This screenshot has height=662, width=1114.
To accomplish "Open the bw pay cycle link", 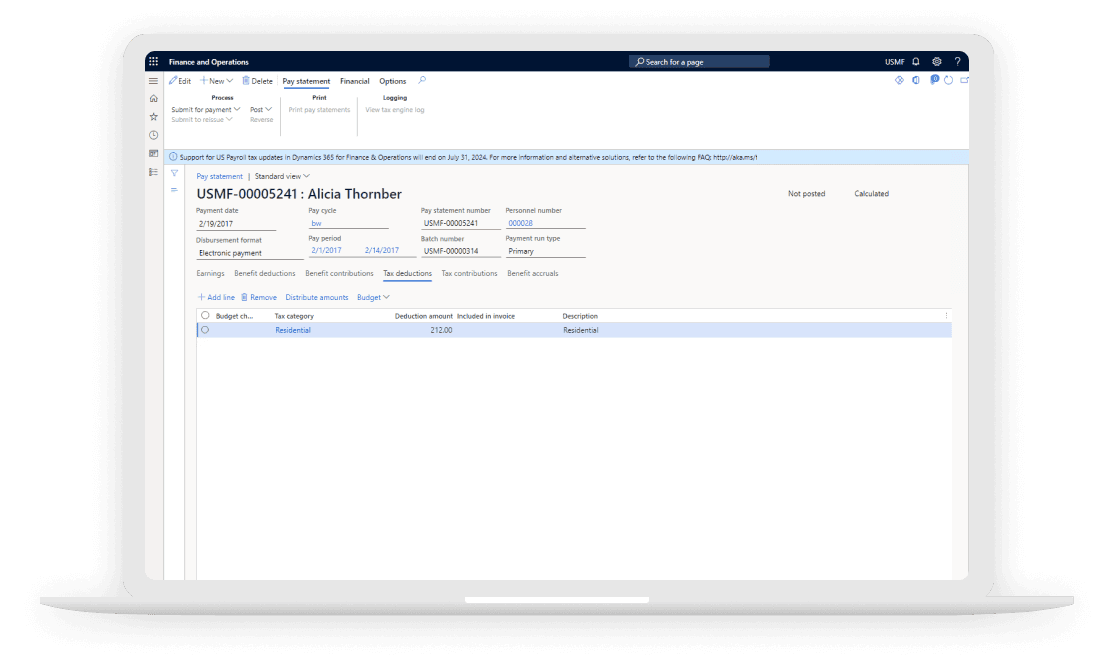I will click(x=316, y=223).
